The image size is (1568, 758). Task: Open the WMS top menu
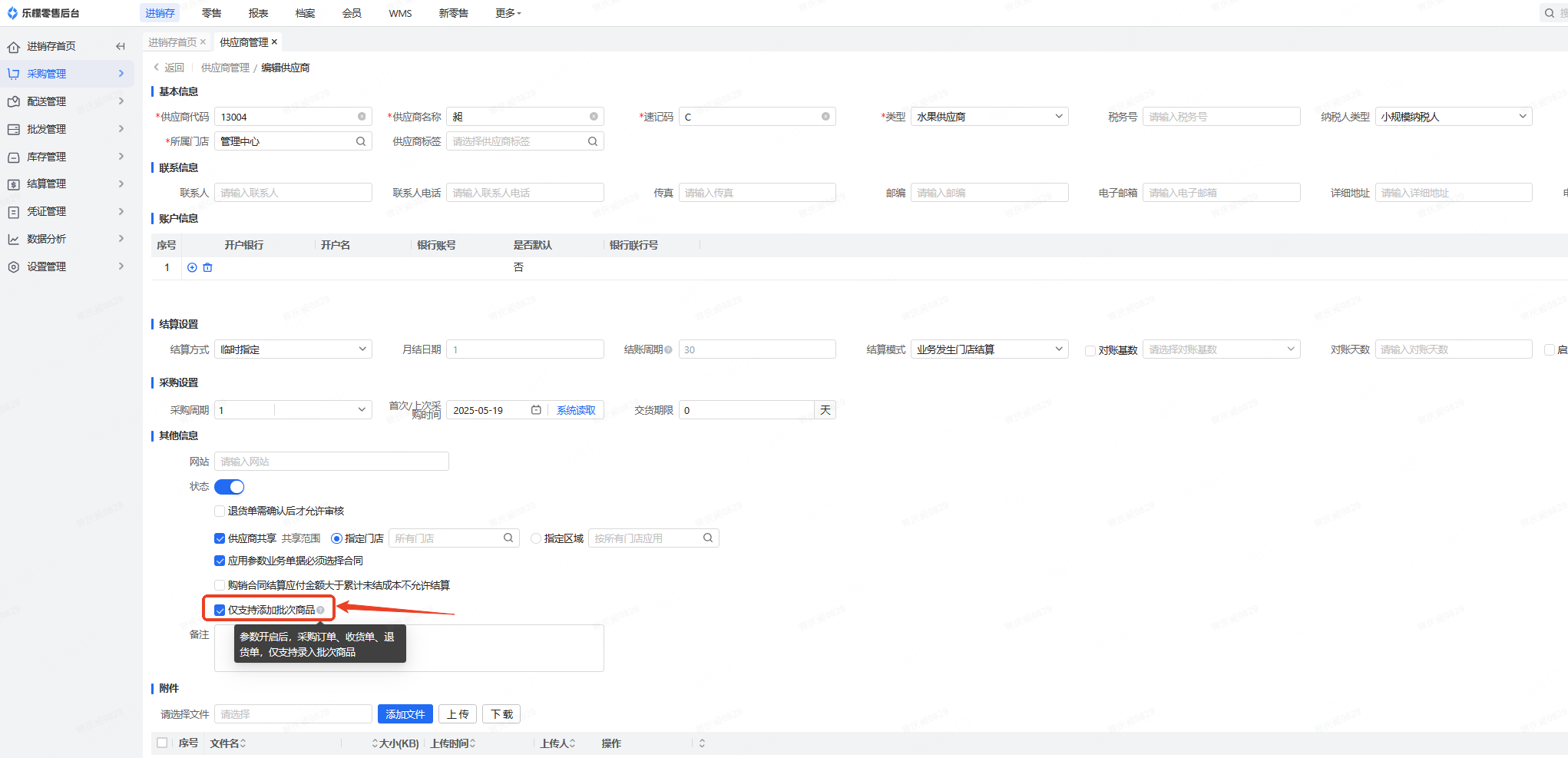click(400, 13)
